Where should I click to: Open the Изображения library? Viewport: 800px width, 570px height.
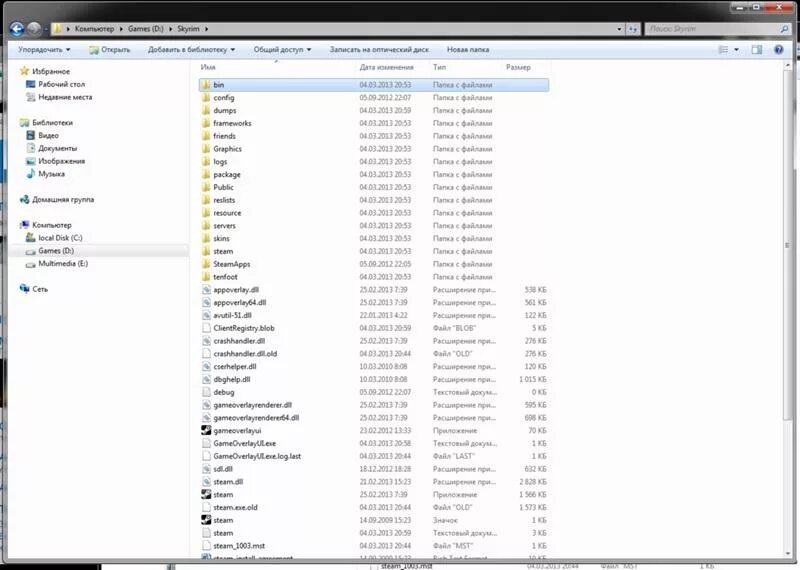[x=62, y=161]
